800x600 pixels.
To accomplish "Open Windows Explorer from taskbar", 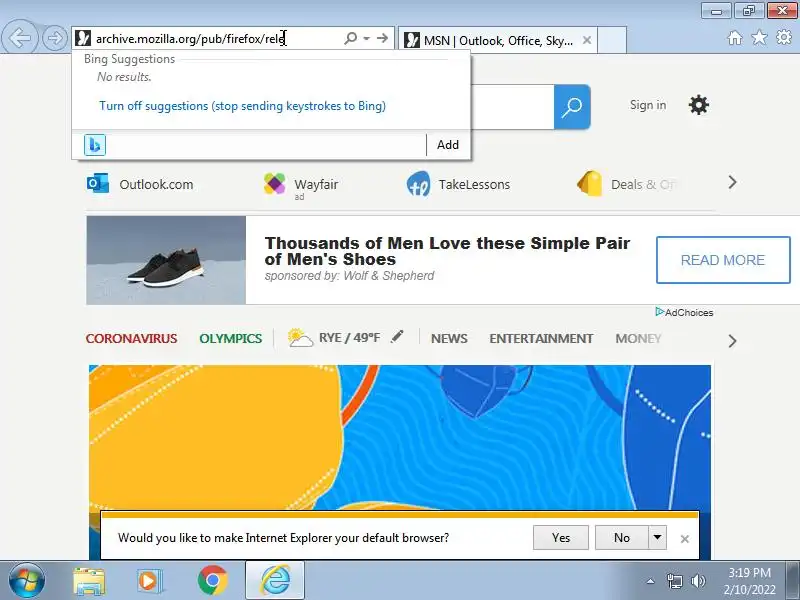I will (x=89, y=581).
